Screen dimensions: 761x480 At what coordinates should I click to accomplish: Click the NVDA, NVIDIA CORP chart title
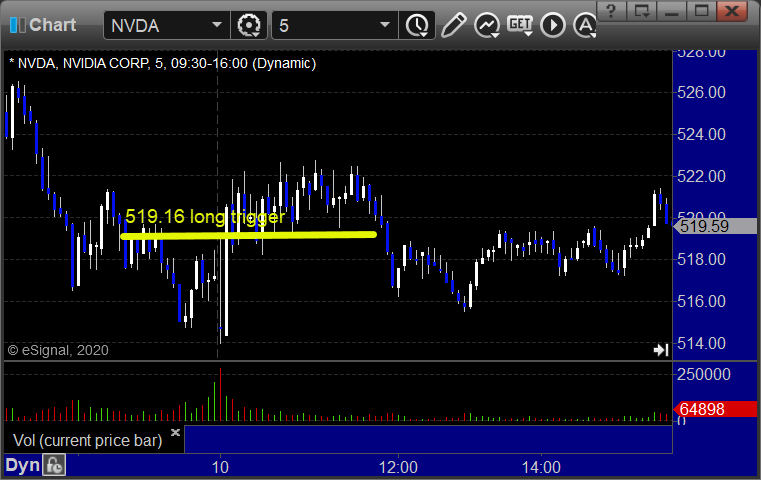pyautogui.click(x=163, y=64)
